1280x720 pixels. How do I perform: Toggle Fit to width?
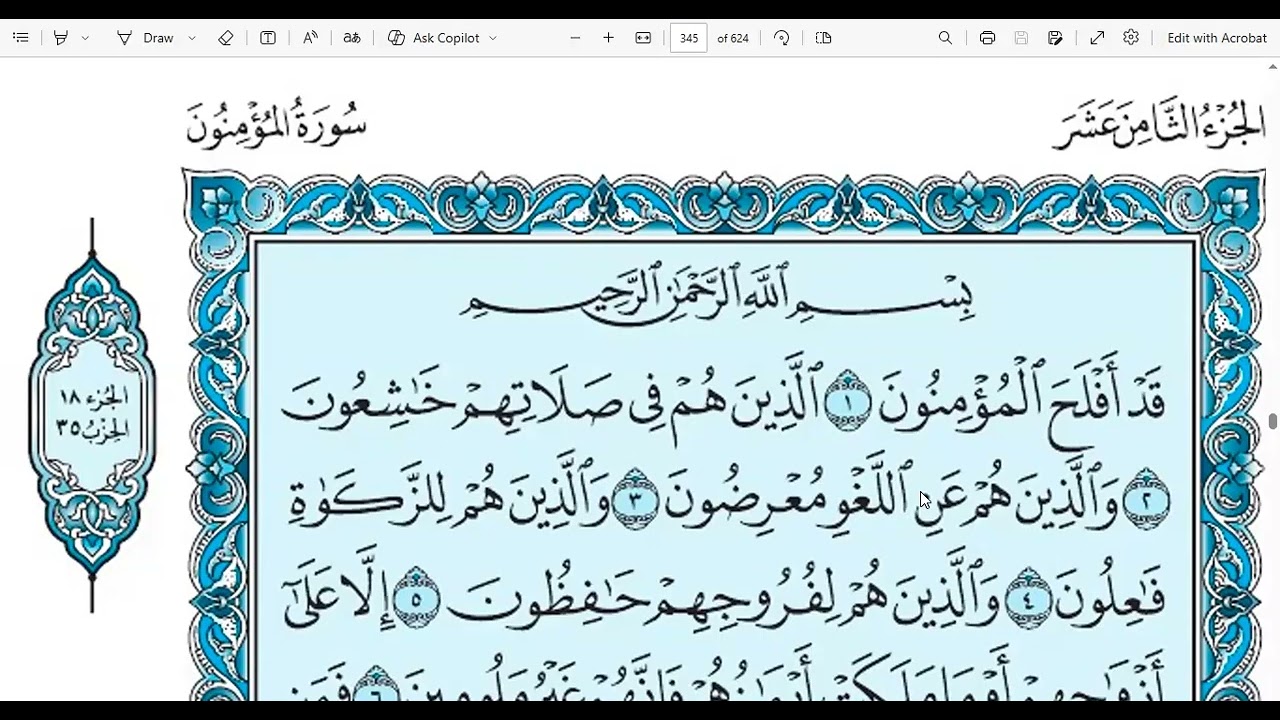point(643,38)
